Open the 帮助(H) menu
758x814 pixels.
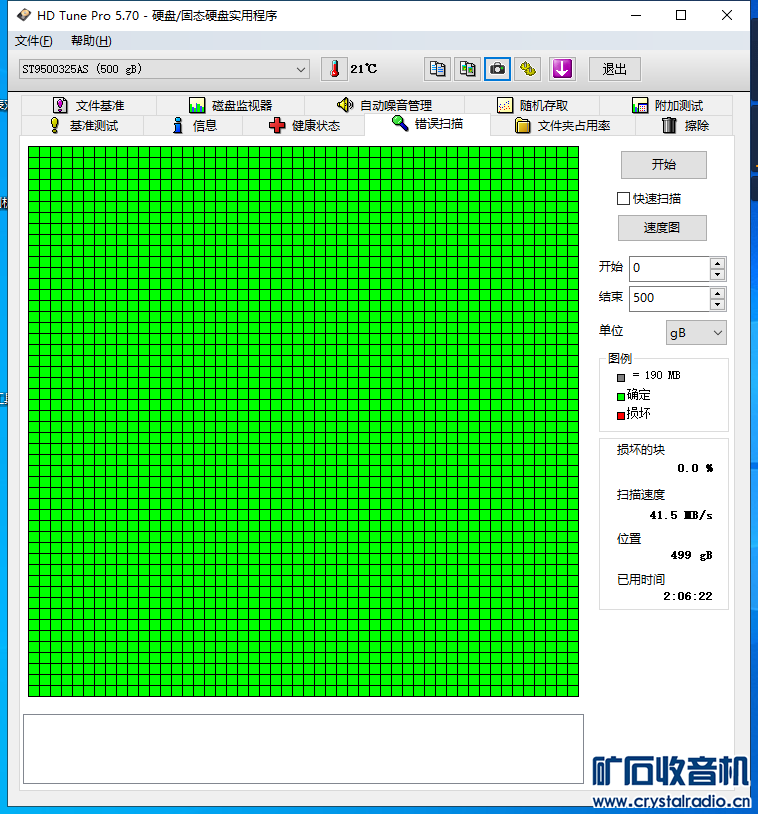tap(91, 41)
